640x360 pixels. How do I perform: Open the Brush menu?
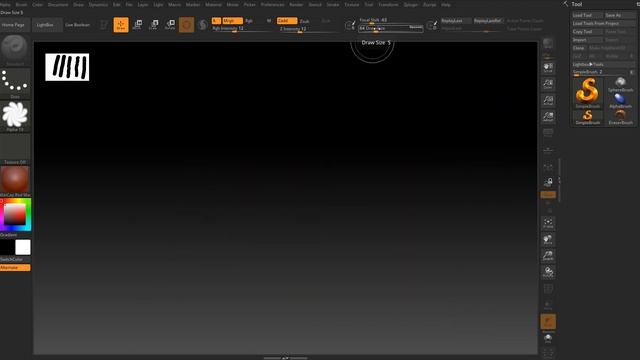pyautogui.click(x=21, y=4)
